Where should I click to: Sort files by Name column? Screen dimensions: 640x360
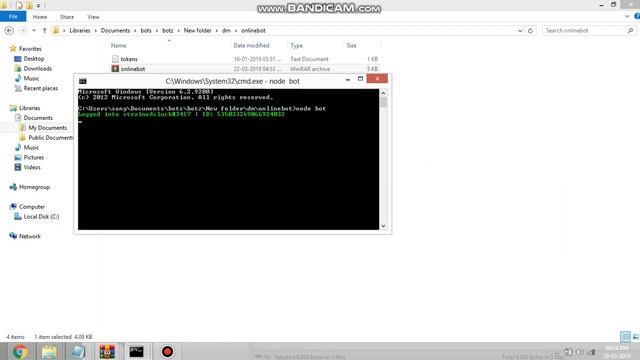coord(119,45)
